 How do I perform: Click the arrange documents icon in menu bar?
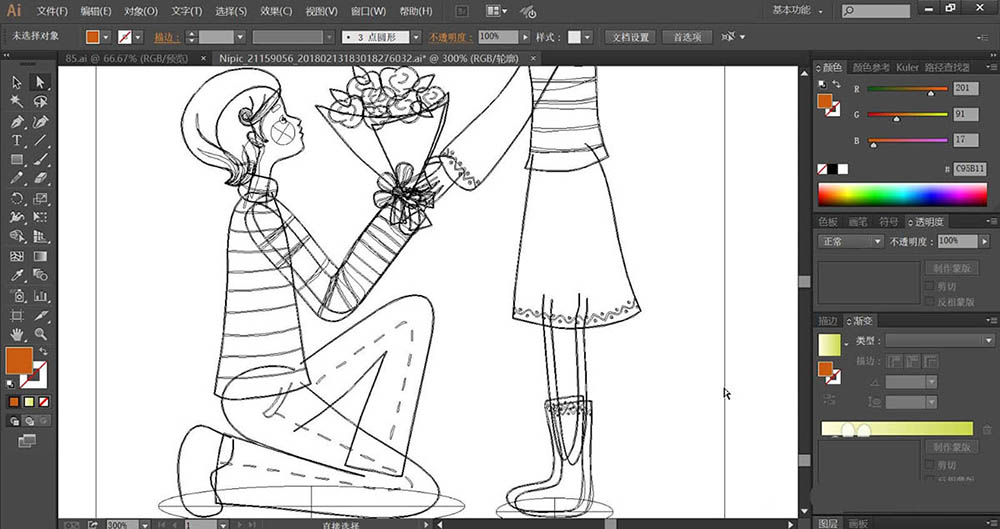pos(496,11)
